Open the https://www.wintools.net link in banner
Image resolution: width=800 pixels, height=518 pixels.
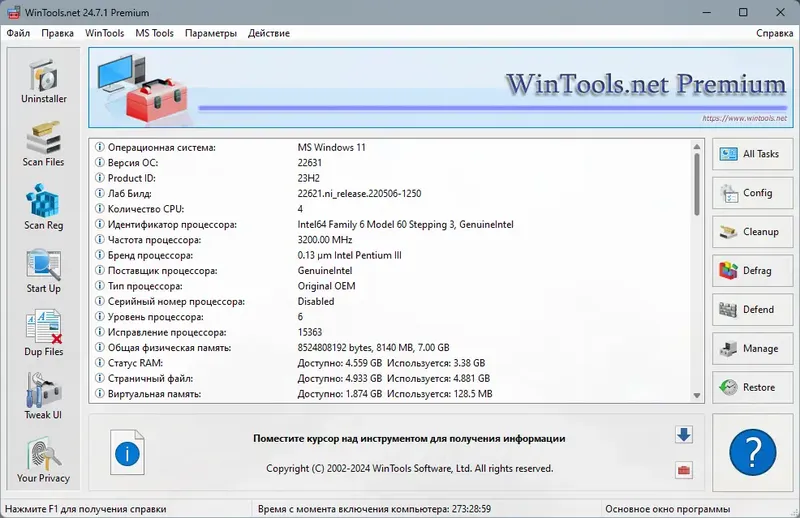tap(744, 118)
